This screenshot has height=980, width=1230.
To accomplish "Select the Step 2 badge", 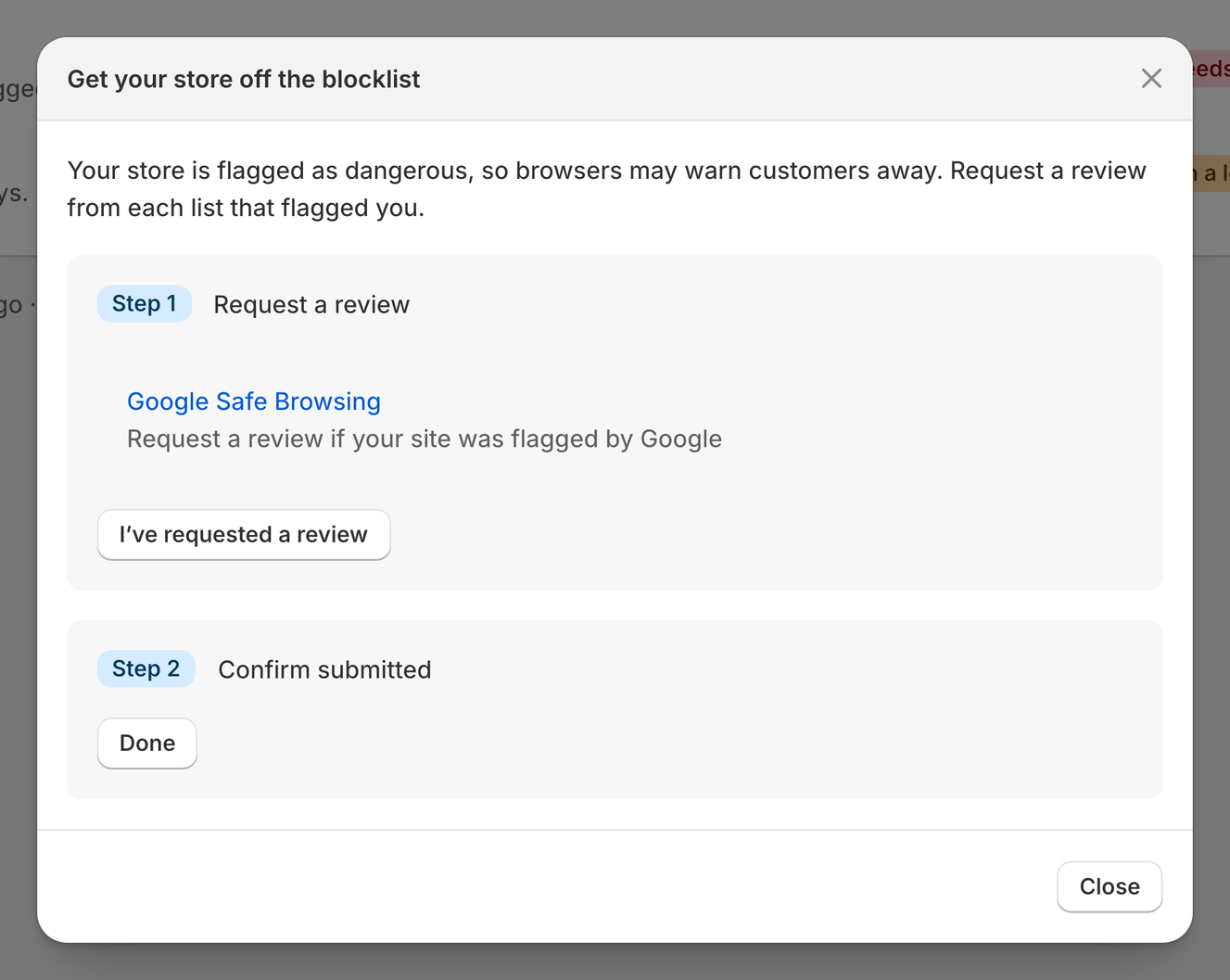I will pos(146,669).
